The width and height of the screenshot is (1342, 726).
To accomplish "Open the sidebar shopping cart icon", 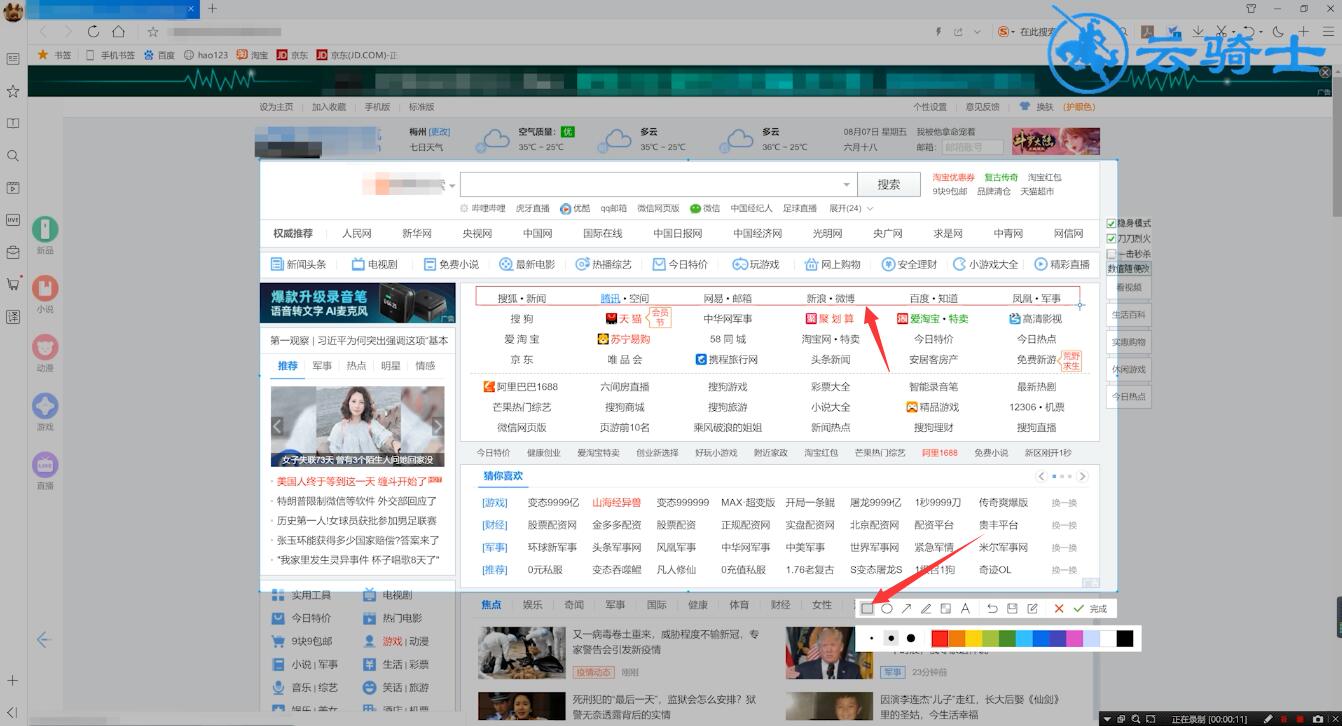I will [13, 284].
